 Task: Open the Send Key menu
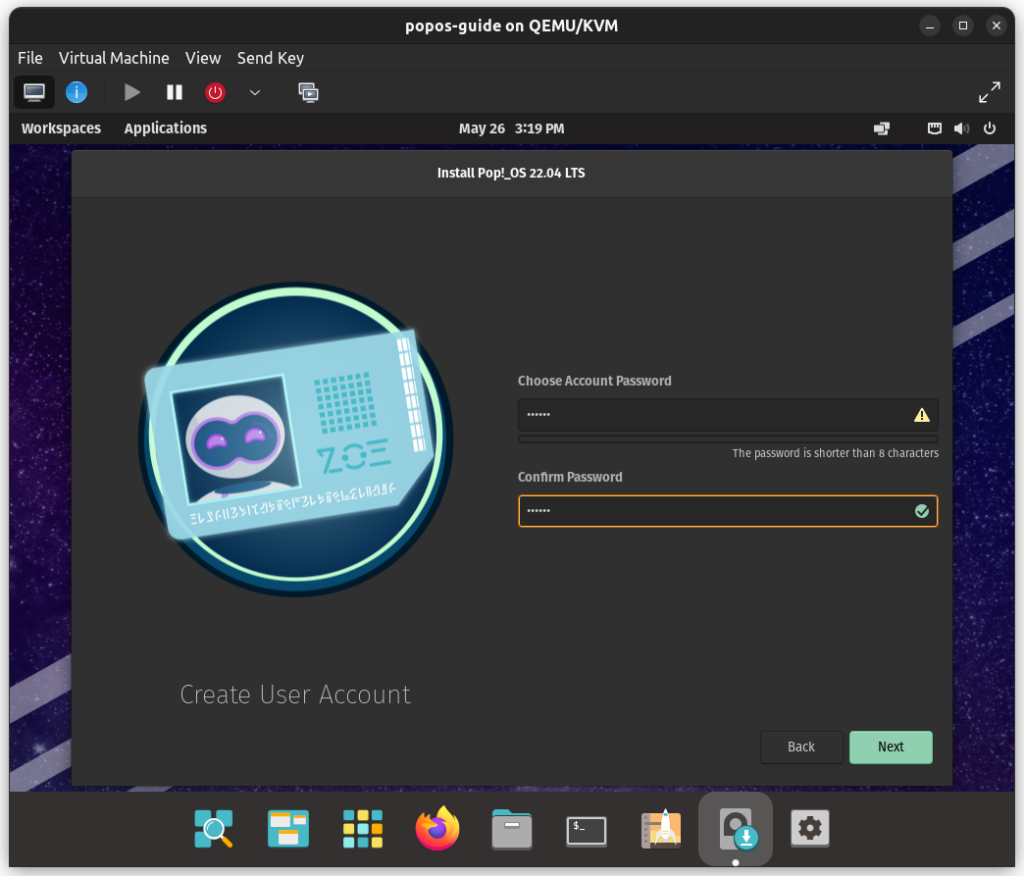(270, 58)
